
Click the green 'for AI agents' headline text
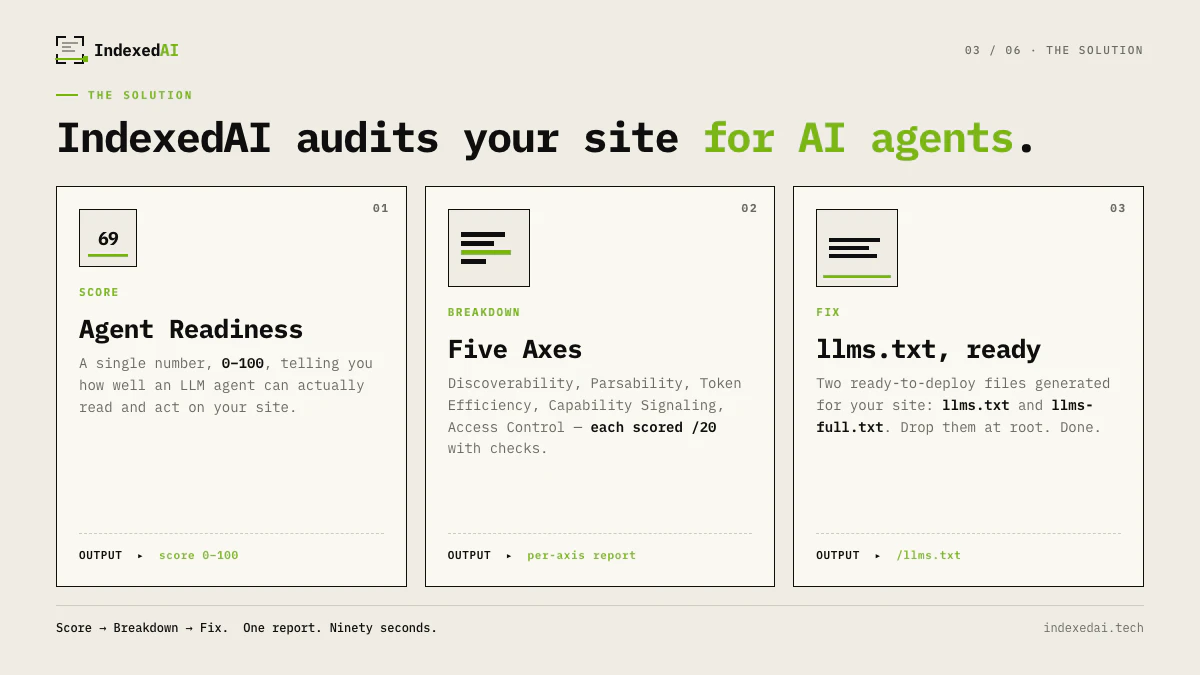coord(858,138)
